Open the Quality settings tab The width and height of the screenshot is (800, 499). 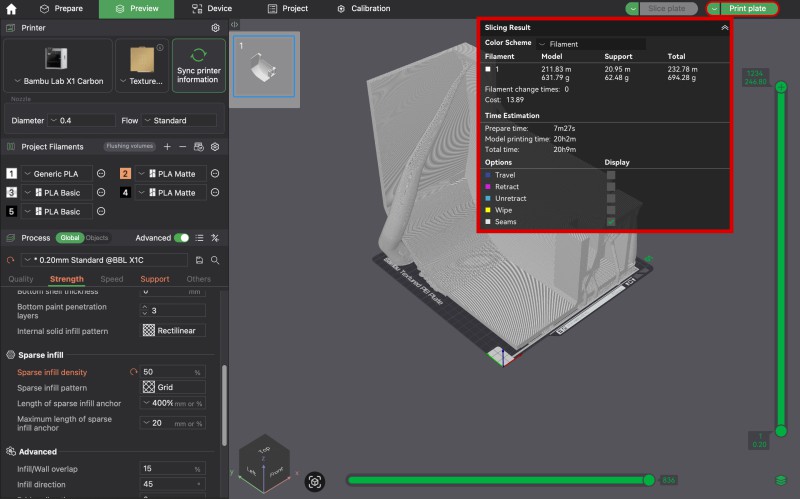[21, 279]
